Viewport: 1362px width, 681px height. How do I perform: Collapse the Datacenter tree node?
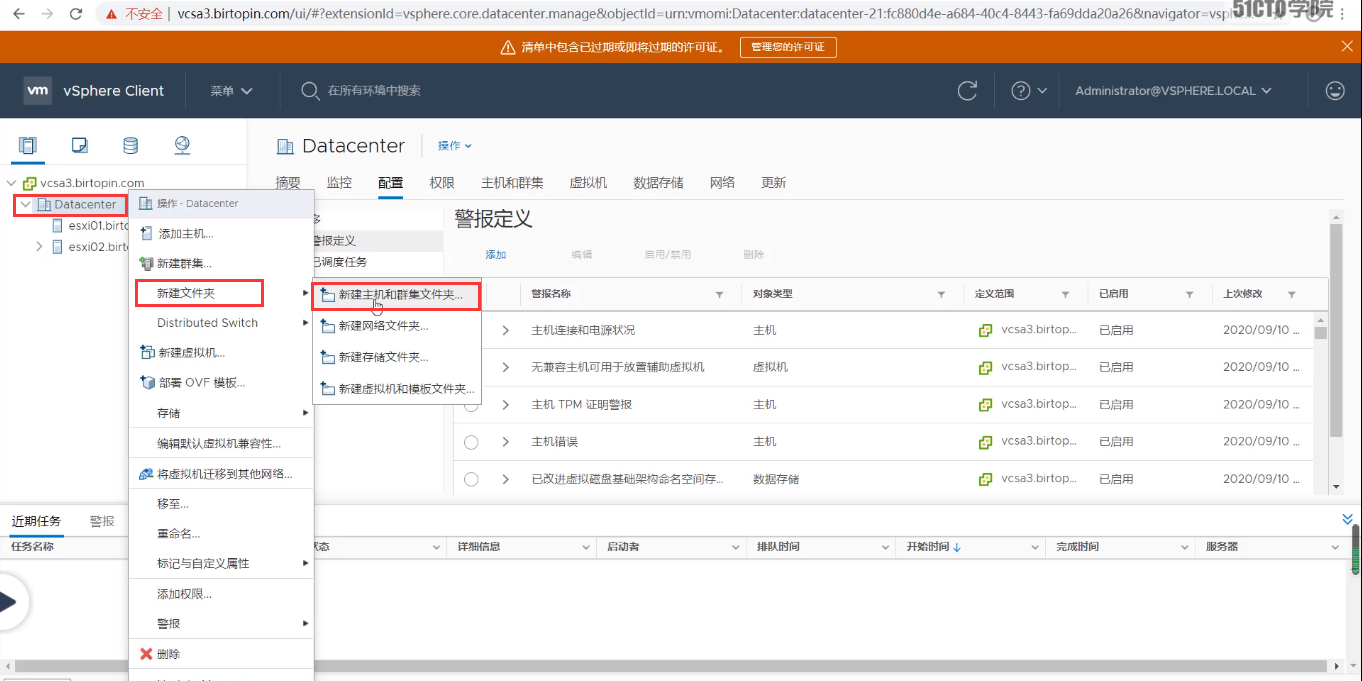[24, 204]
